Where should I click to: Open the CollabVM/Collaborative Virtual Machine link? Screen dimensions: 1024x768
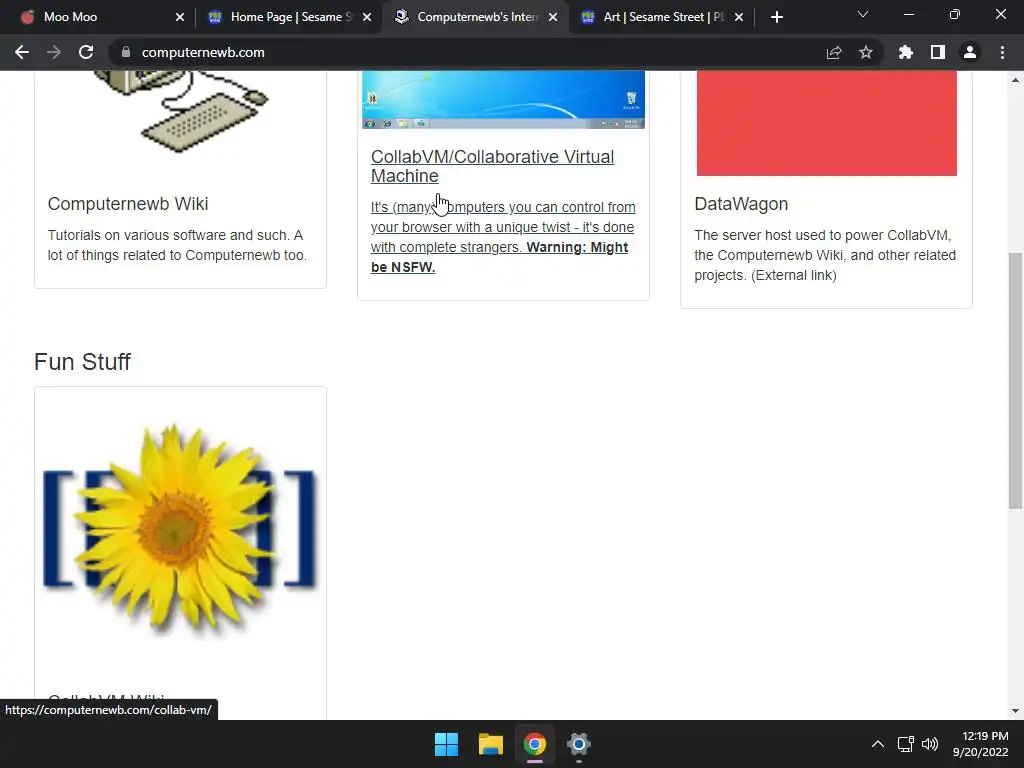pyautogui.click(x=492, y=166)
